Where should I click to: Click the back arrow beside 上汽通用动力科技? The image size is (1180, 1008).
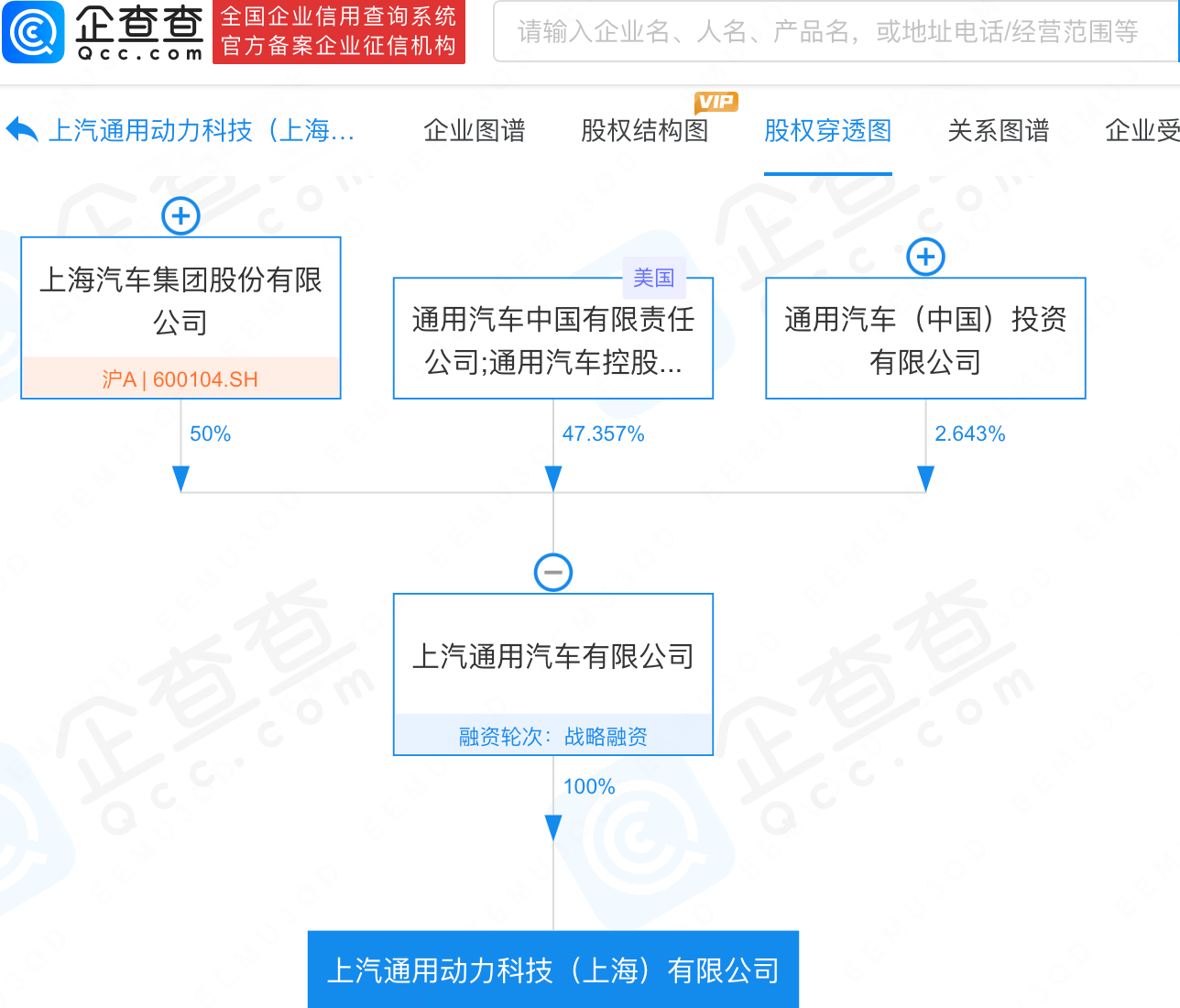coord(22,130)
